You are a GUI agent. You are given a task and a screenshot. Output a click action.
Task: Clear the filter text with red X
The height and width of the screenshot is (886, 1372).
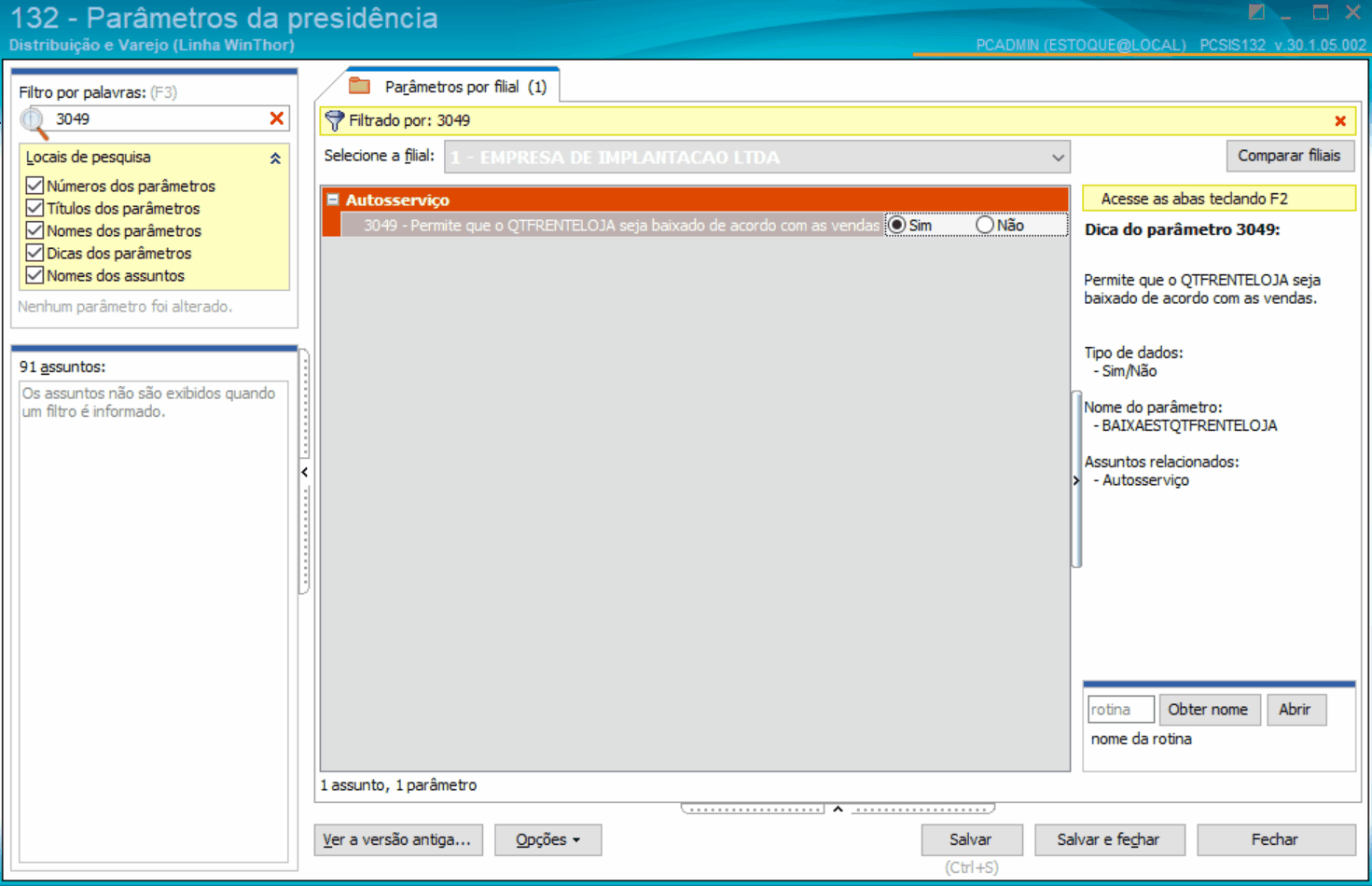point(276,118)
